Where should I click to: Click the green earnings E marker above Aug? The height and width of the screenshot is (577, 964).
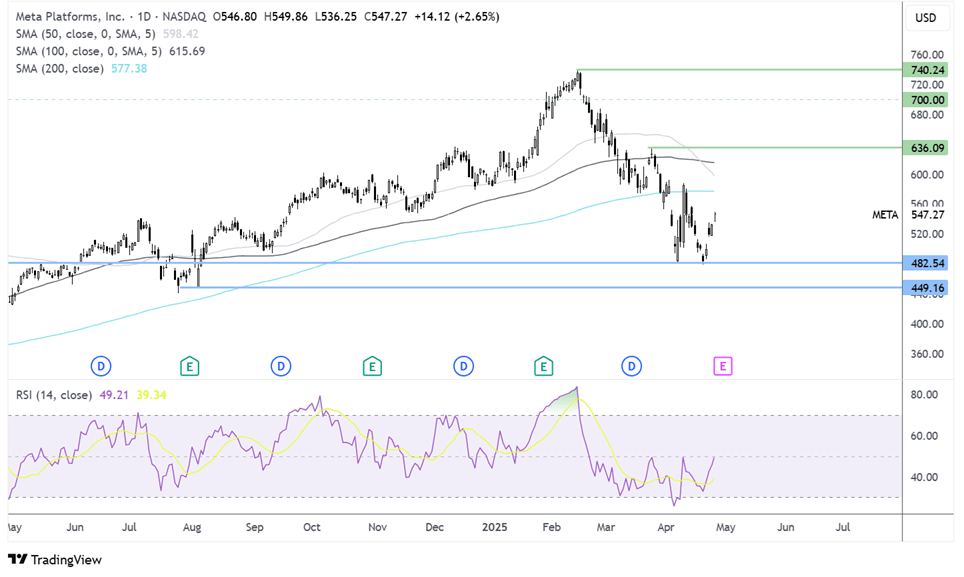[x=189, y=367]
